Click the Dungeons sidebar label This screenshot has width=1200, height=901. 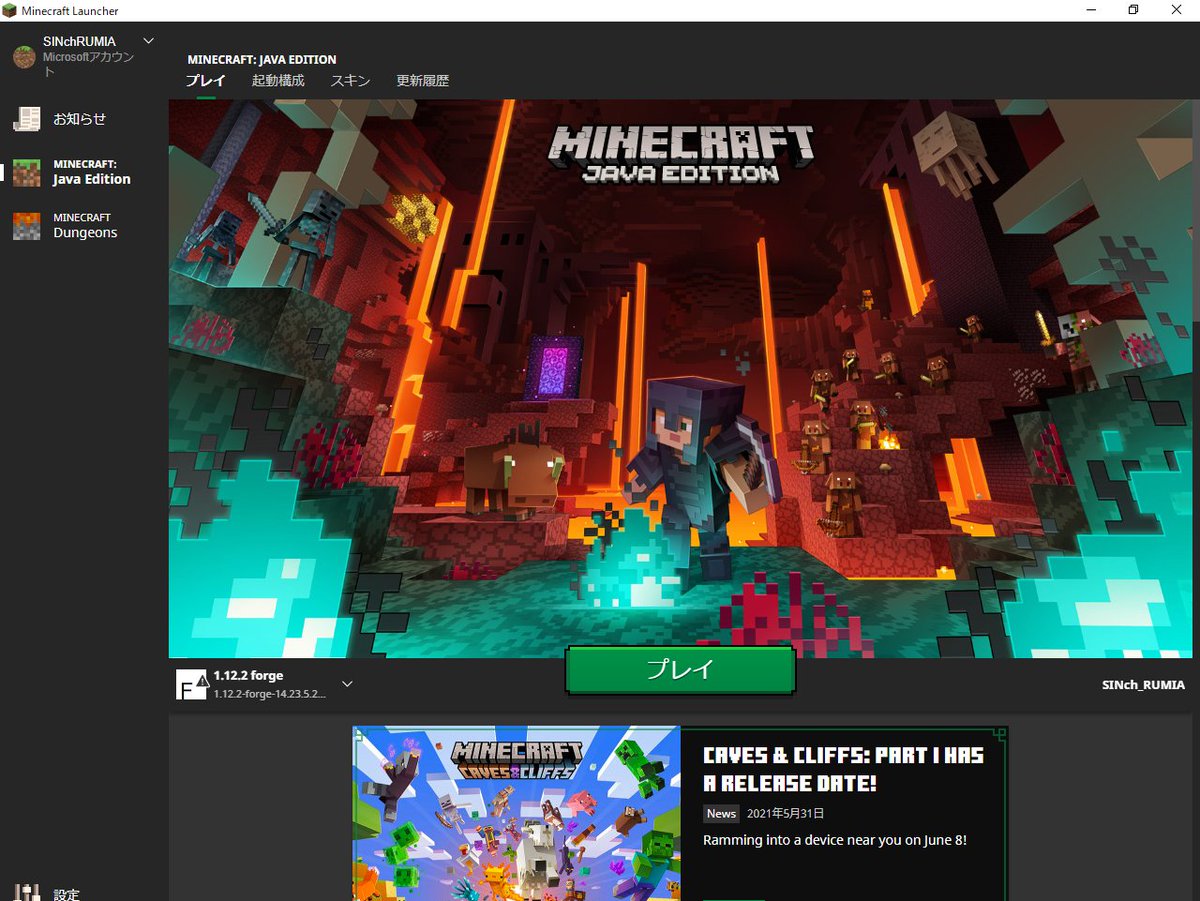pos(85,233)
